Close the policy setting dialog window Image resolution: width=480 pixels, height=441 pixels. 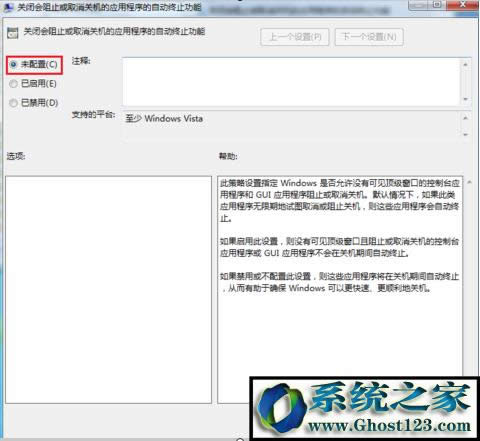463,5
